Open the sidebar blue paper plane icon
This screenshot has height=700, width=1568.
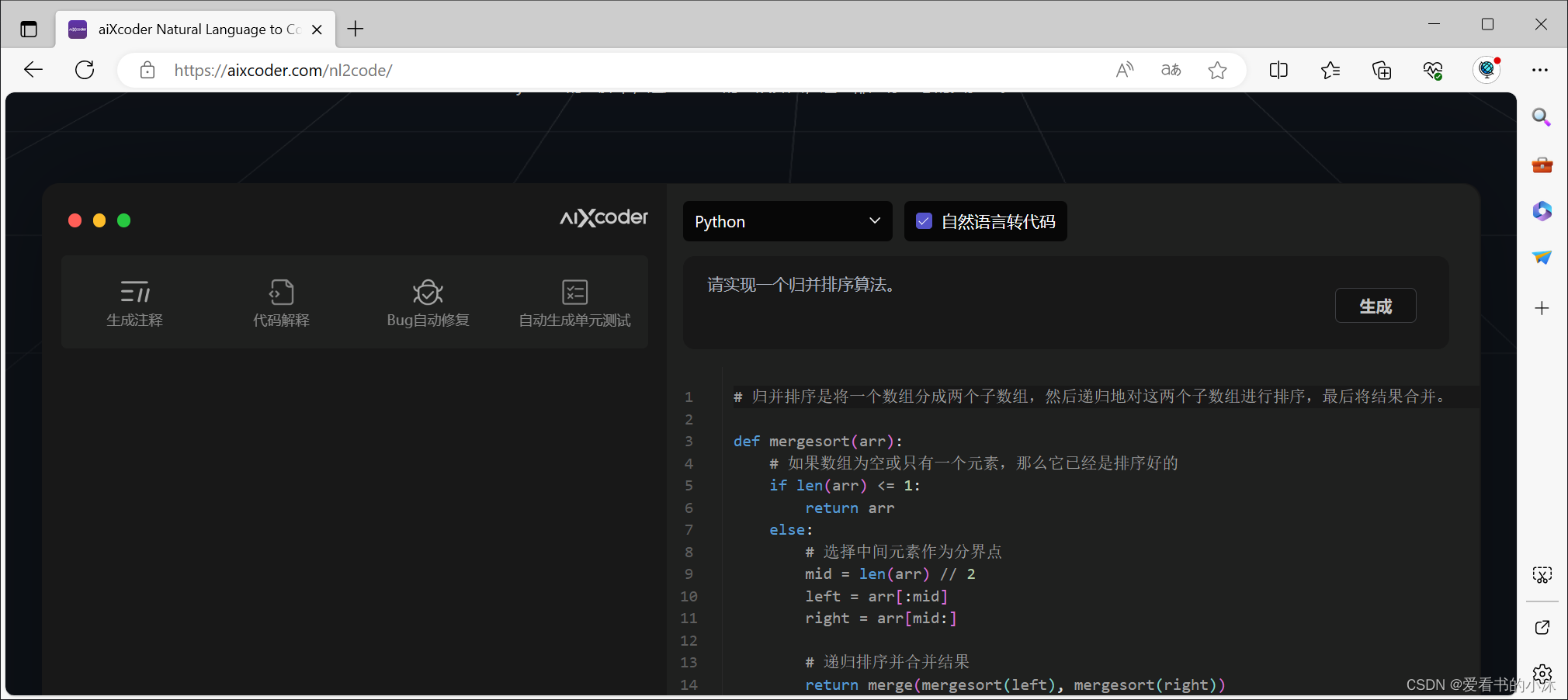(1542, 258)
